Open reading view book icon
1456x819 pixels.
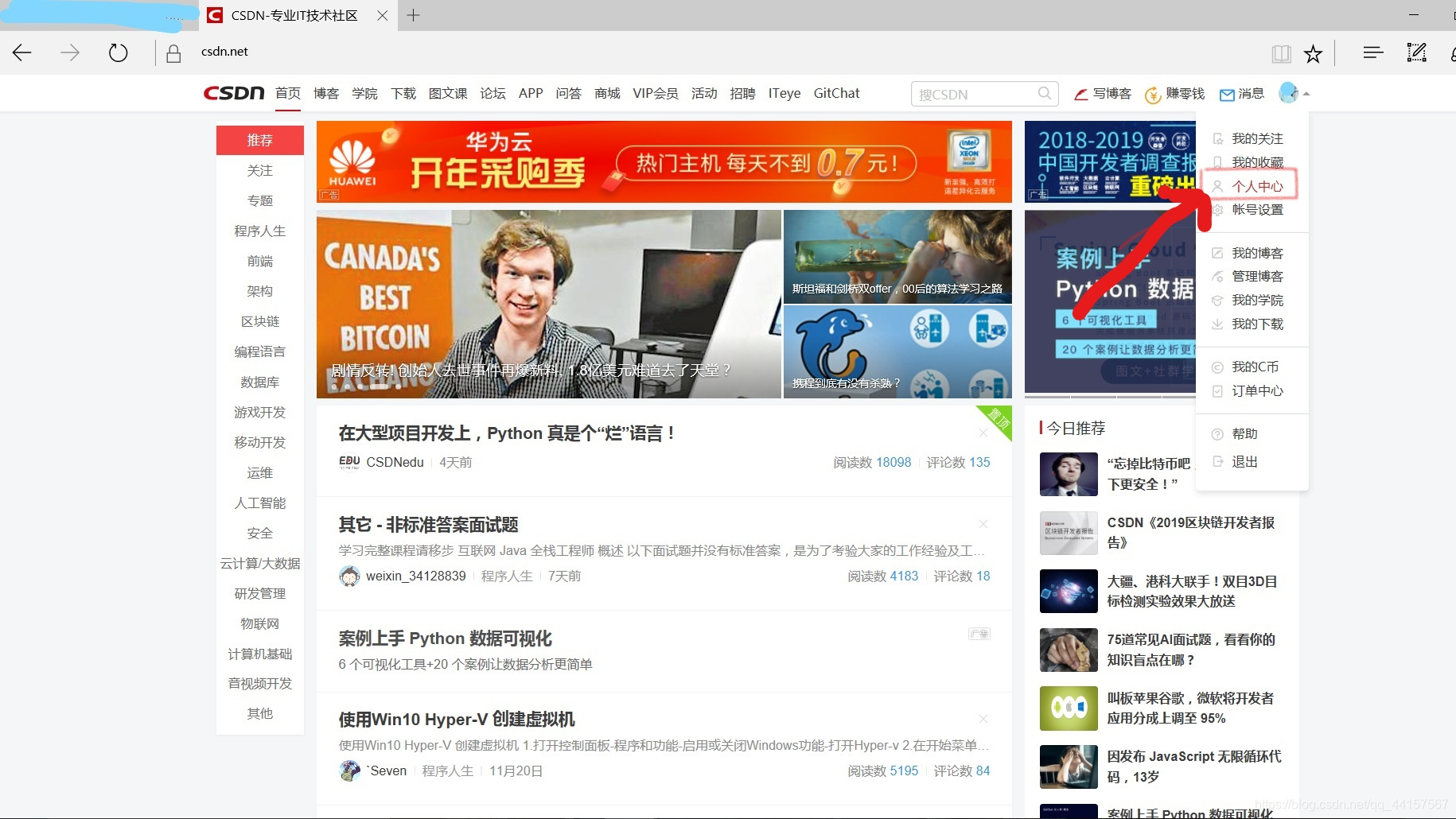1281,53
